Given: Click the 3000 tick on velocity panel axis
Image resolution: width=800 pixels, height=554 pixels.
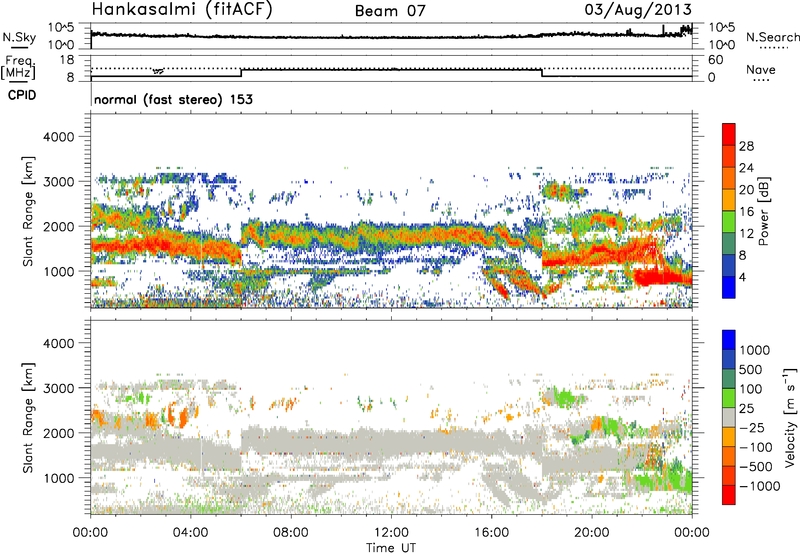Looking at the screenshot, I should [x=58, y=388].
